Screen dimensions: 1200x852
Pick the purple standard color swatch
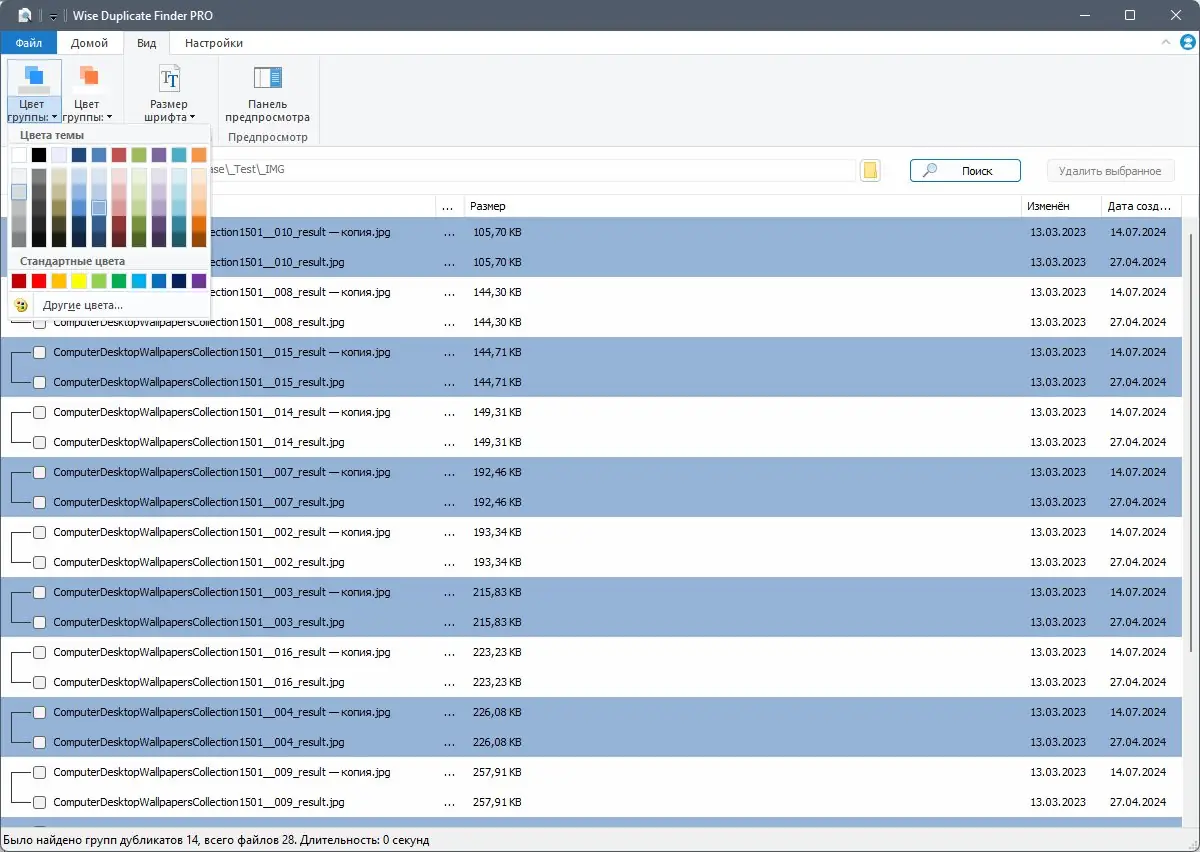tap(199, 281)
